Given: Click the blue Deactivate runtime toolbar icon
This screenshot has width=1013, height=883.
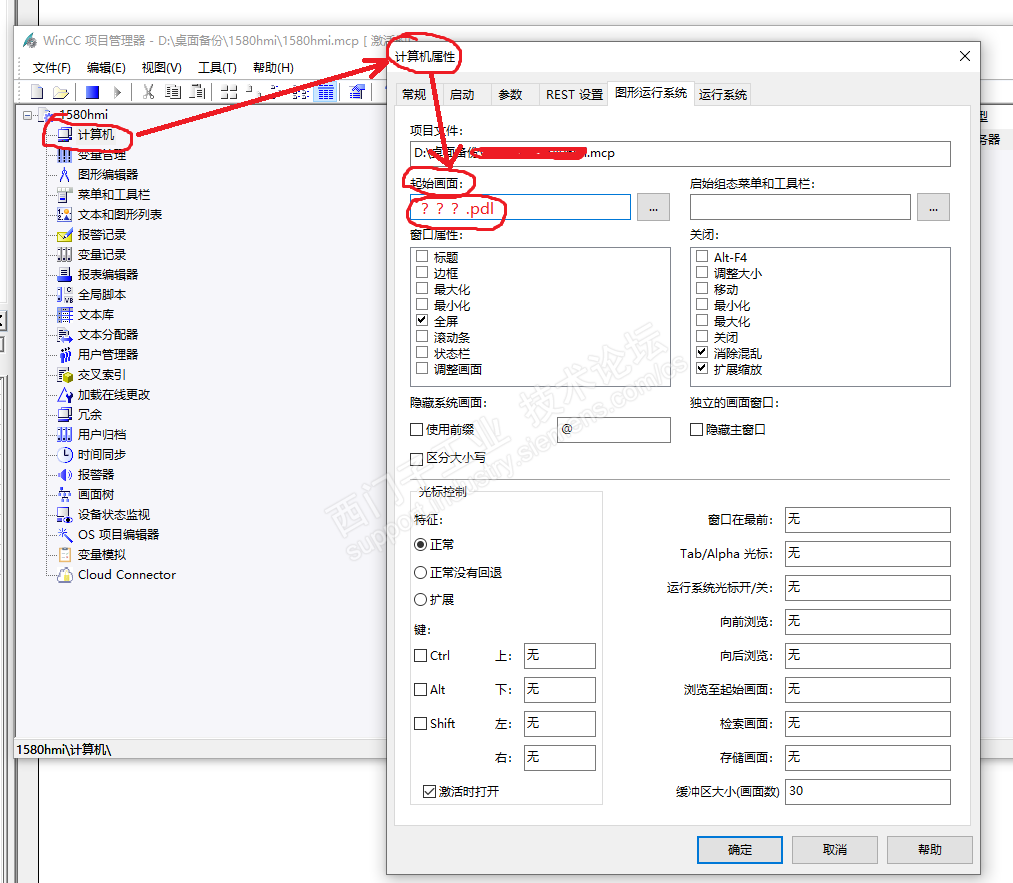Looking at the screenshot, I should coord(92,92).
